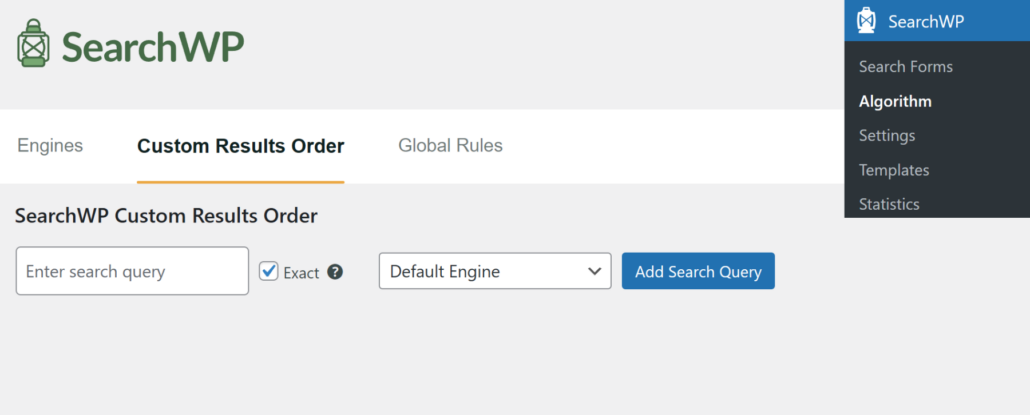
Task: Toggle the Exact checkbox
Action: 269,271
